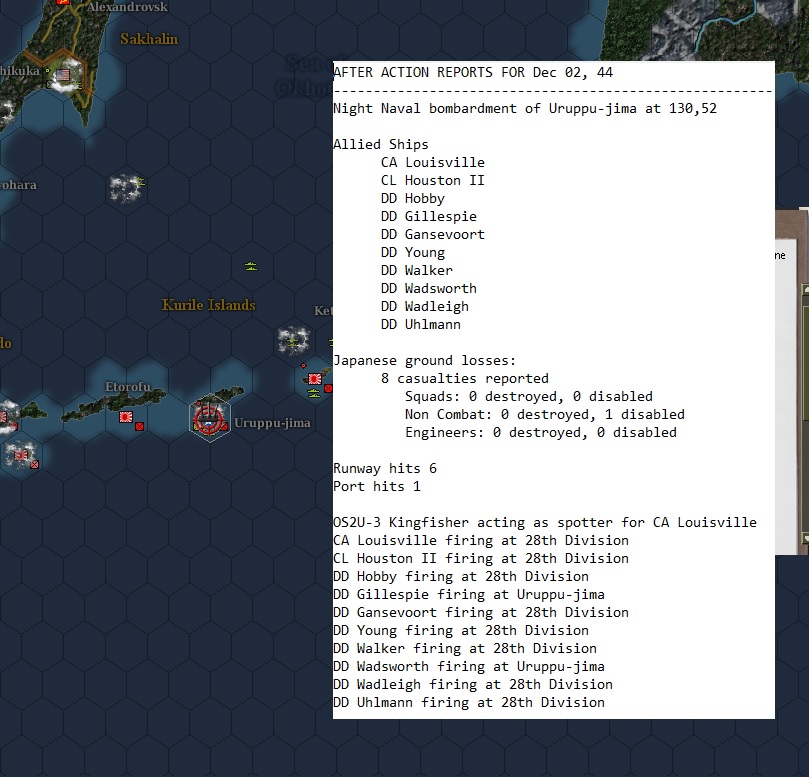Click the 'Uruppu-jima' map label
This screenshot has height=777, width=809.
[x=272, y=423]
